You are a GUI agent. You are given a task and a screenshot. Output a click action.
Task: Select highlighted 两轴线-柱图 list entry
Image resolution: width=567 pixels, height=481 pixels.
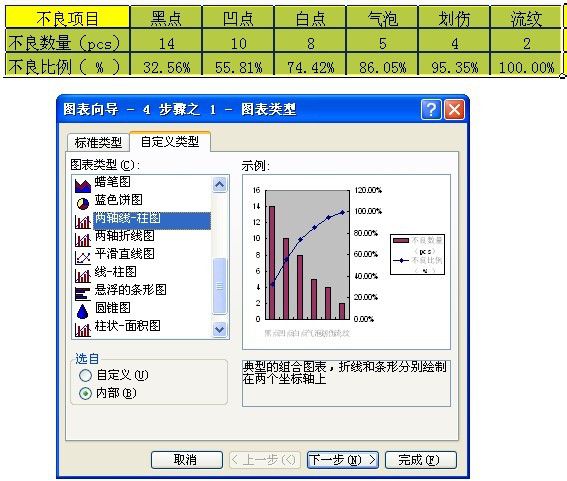click(x=152, y=221)
